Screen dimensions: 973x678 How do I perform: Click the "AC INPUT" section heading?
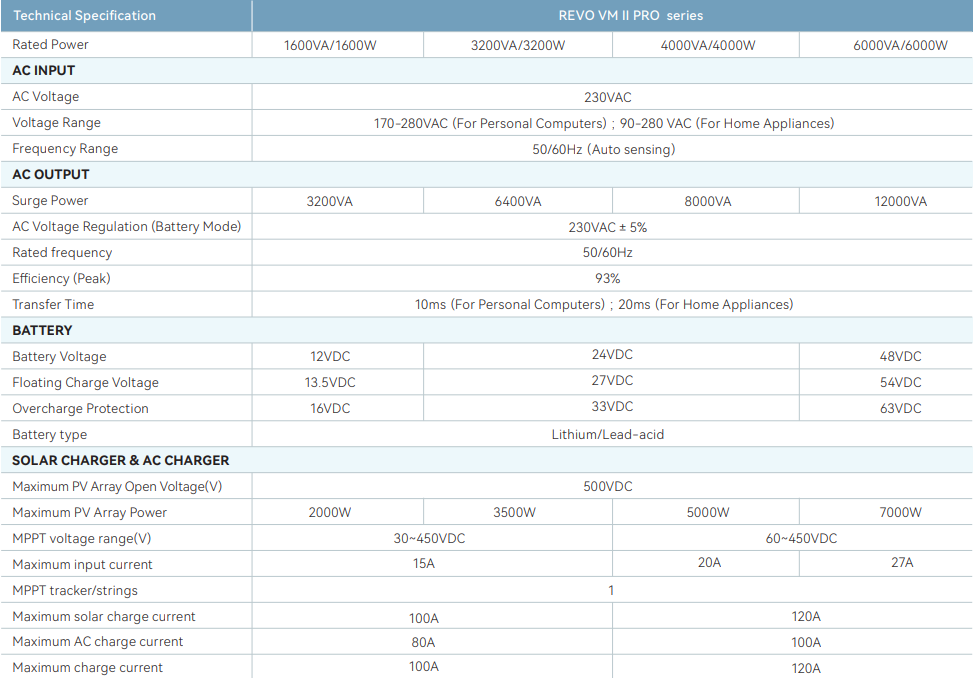pyautogui.click(x=43, y=71)
